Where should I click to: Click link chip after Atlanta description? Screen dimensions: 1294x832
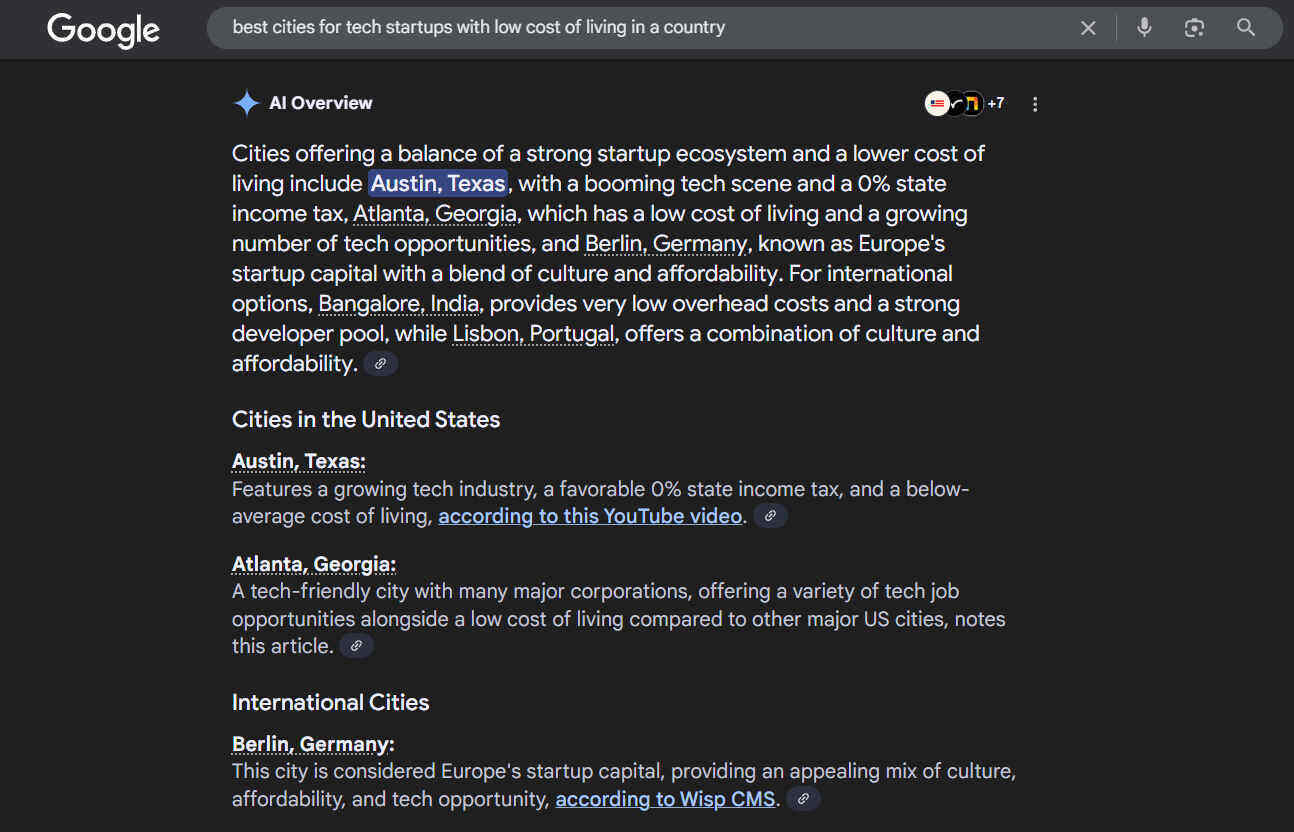356,646
